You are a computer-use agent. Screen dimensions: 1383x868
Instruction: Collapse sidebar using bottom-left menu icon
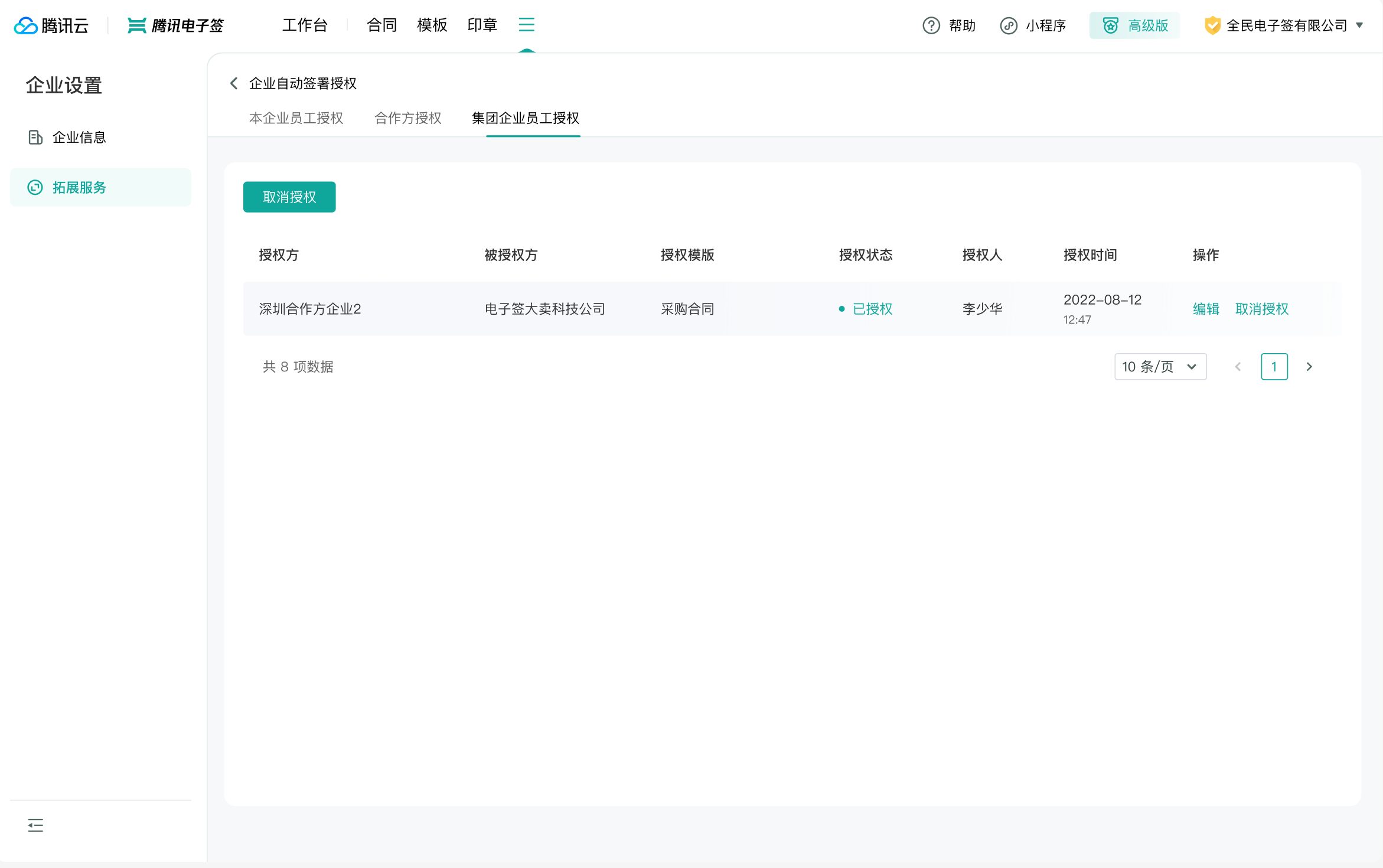tap(35, 825)
